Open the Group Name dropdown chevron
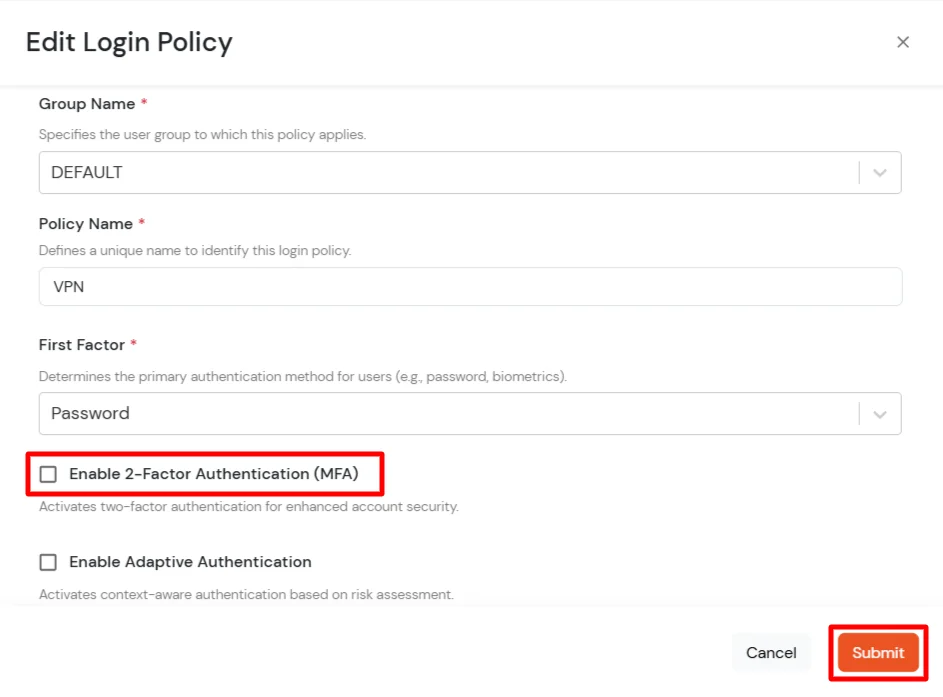The image size is (943, 697). tap(880, 172)
